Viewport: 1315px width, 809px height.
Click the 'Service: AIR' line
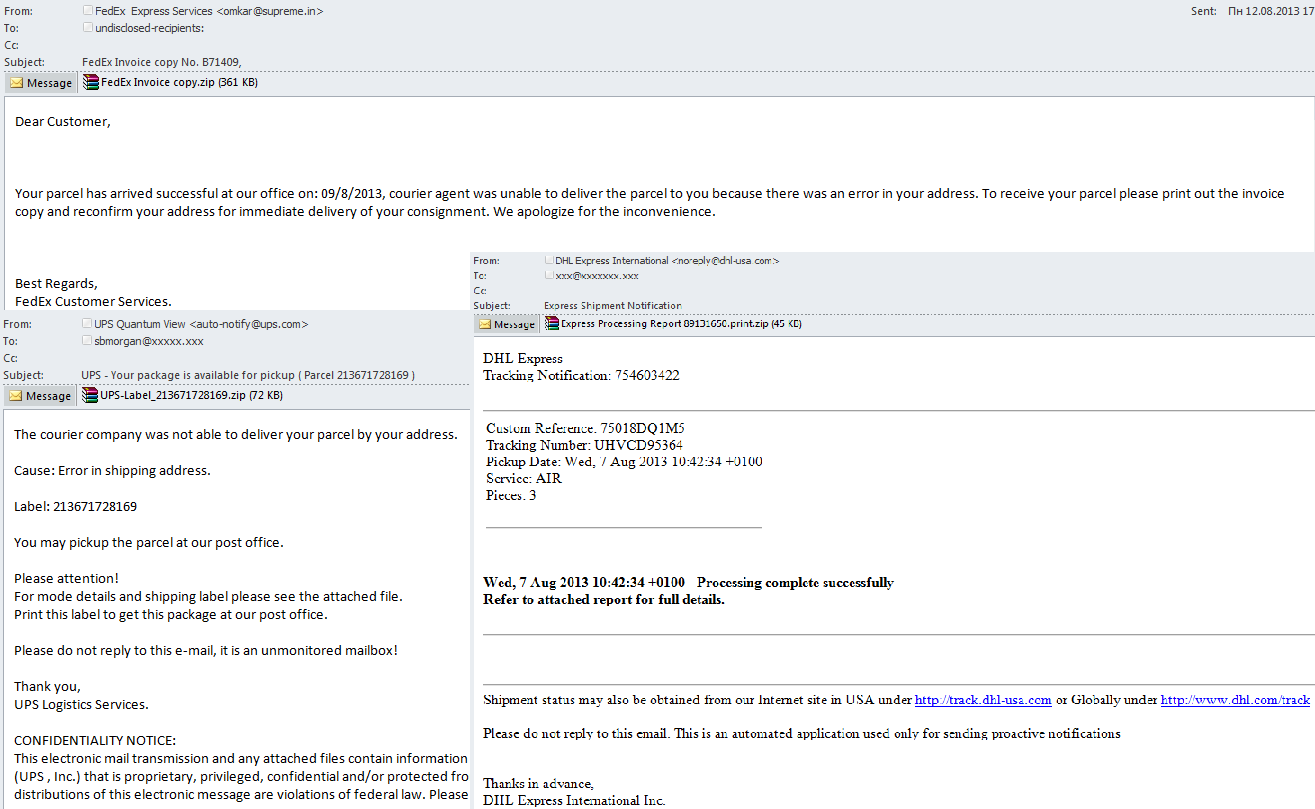click(524, 479)
